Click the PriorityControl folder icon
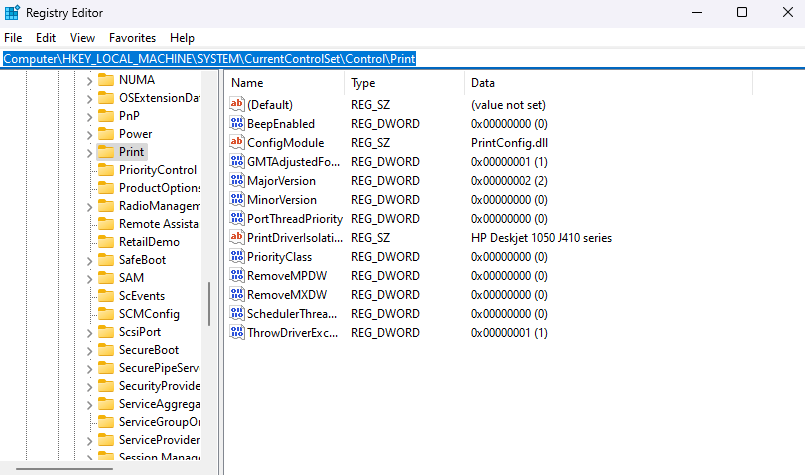This screenshot has height=475, width=805. [x=106, y=169]
